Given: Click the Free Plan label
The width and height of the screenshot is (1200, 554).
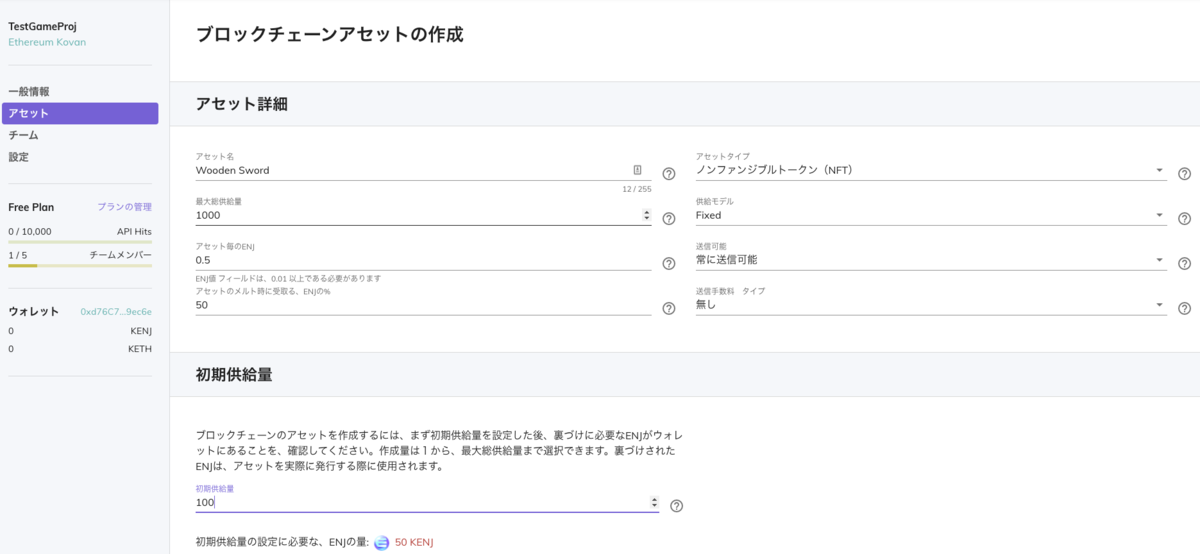Looking at the screenshot, I should coord(31,207).
